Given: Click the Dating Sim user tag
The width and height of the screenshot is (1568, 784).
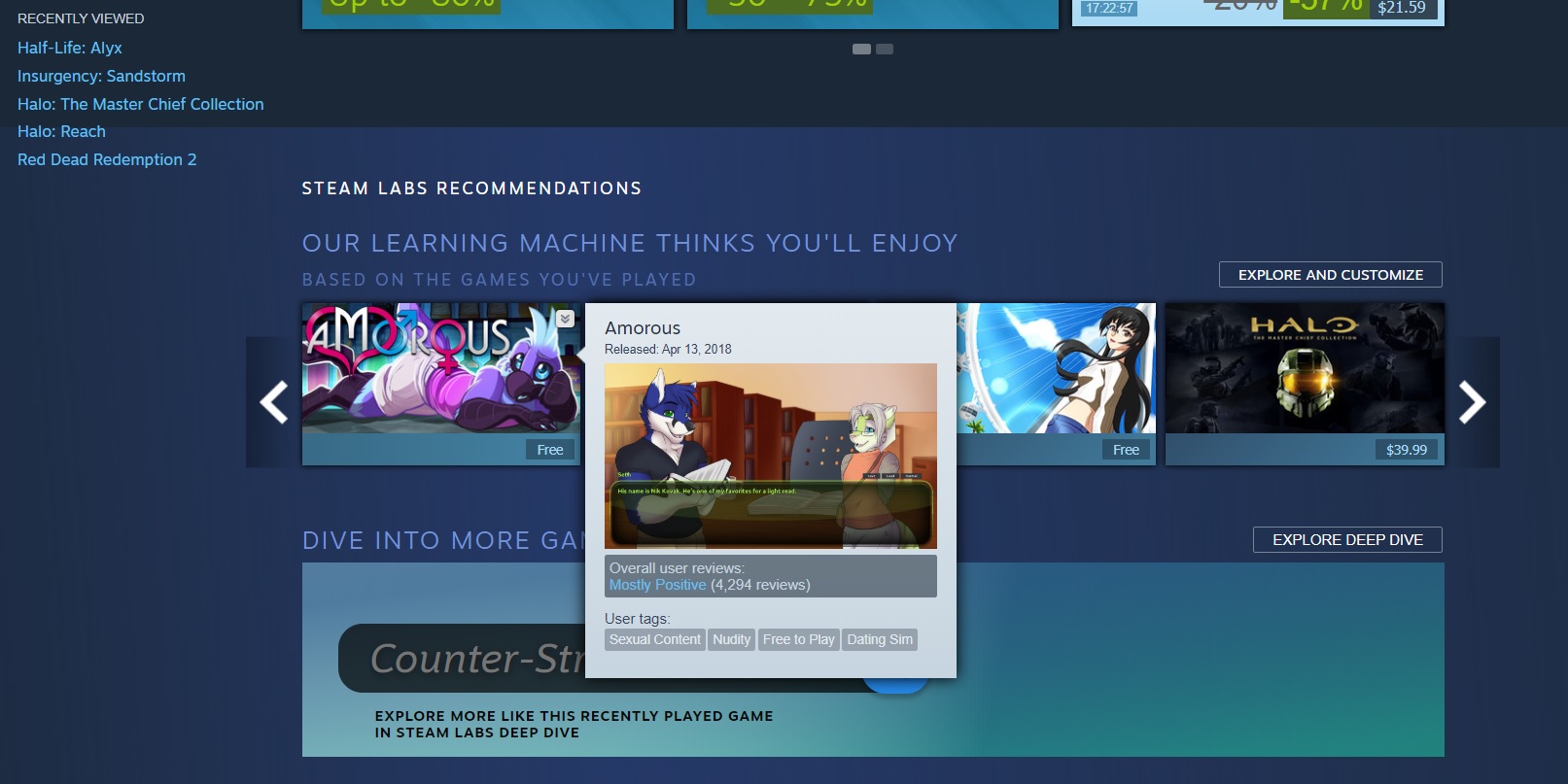Looking at the screenshot, I should coord(880,639).
